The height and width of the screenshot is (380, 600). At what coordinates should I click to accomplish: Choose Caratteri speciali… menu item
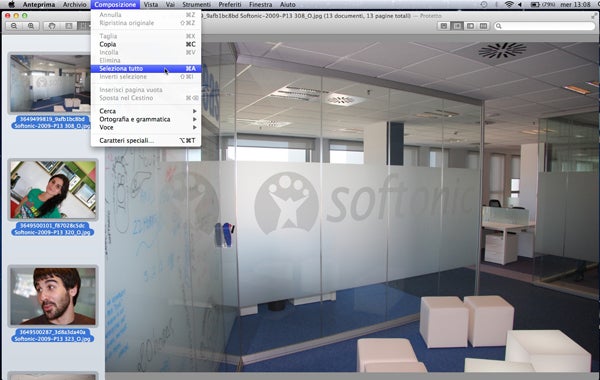click(146, 140)
